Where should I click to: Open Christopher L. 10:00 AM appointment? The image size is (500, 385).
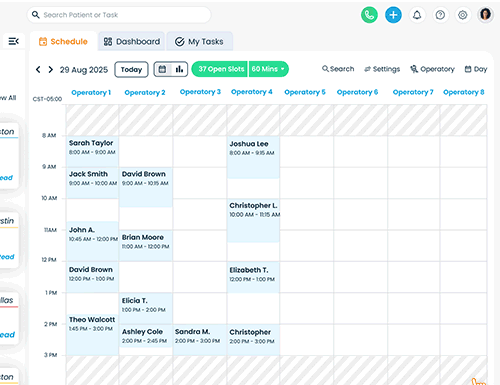pos(253,220)
